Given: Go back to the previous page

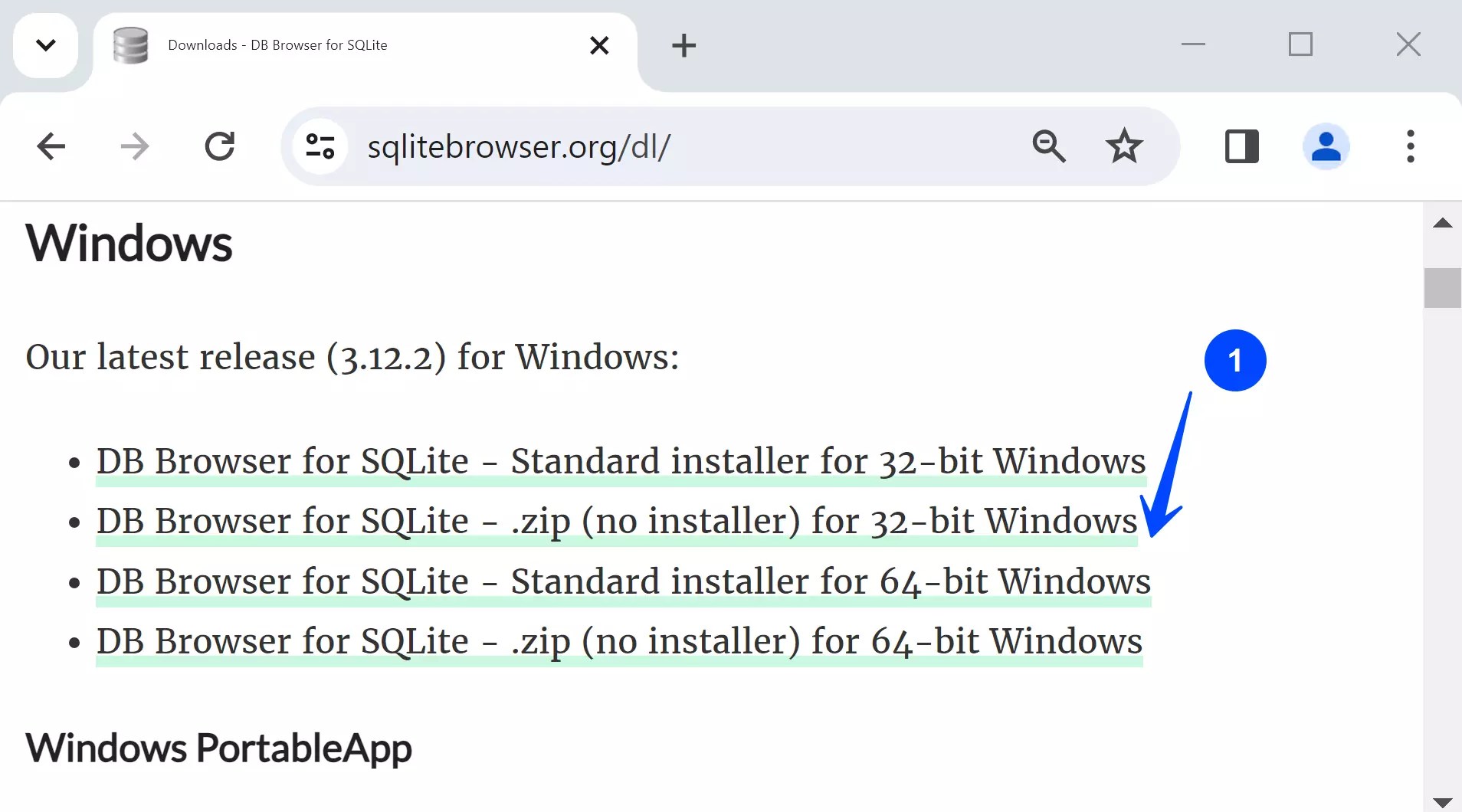Looking at the screenshot, I should pos(51,146).
